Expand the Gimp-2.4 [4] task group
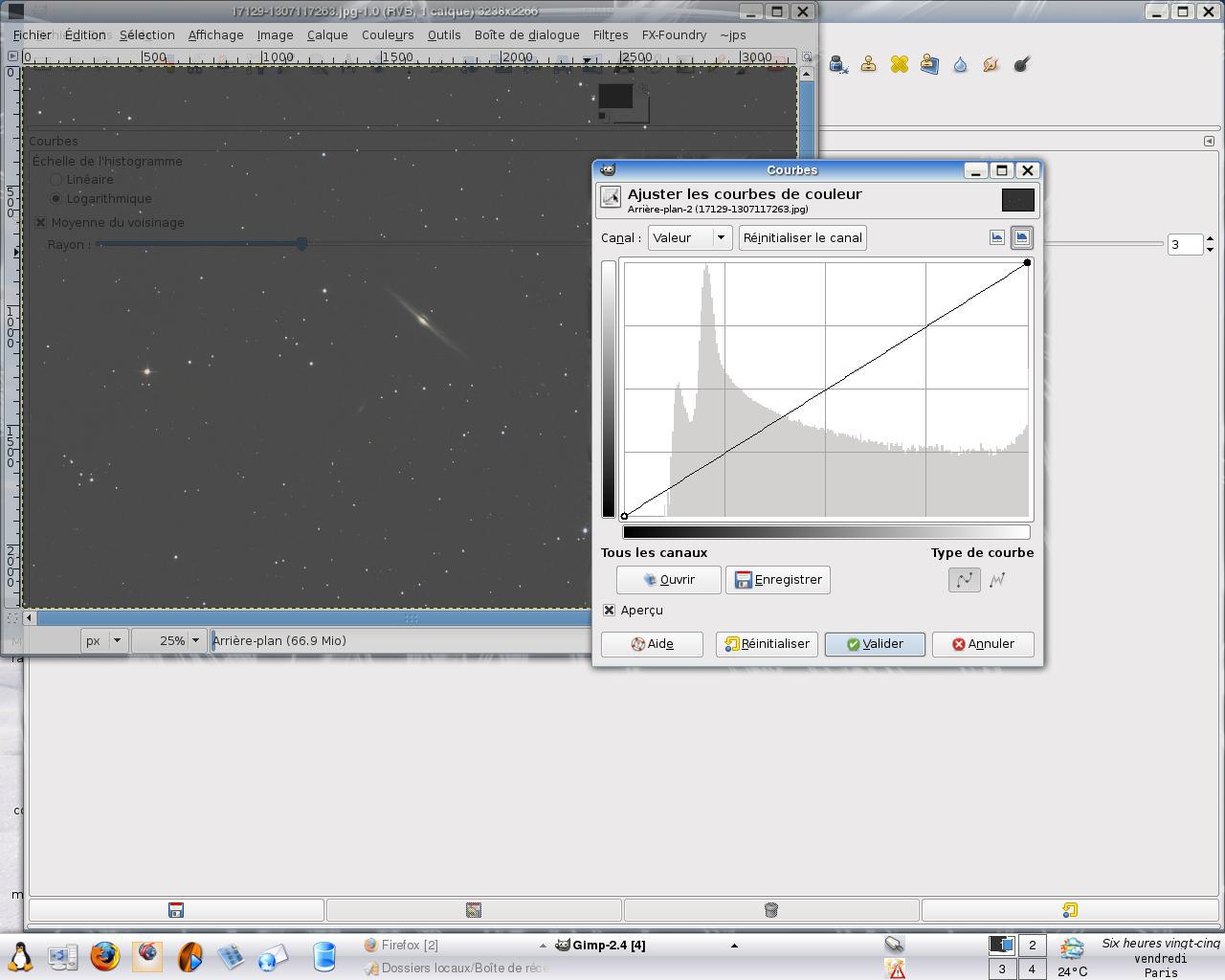The width and height of the screenshot is (1225, 980). (x=734, y=946)
